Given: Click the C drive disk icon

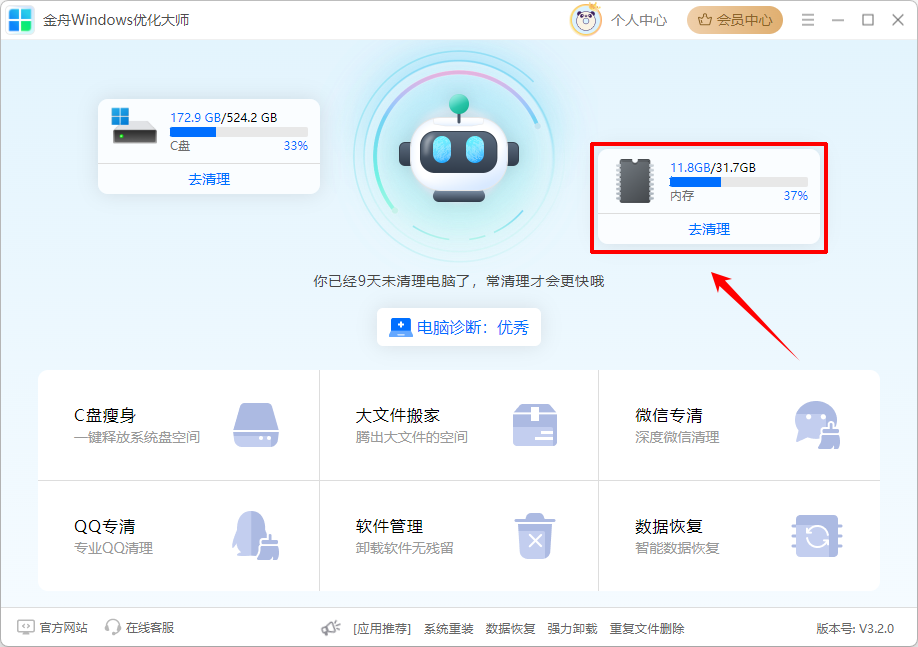Looking at the screenshot, I should point(134,125).
